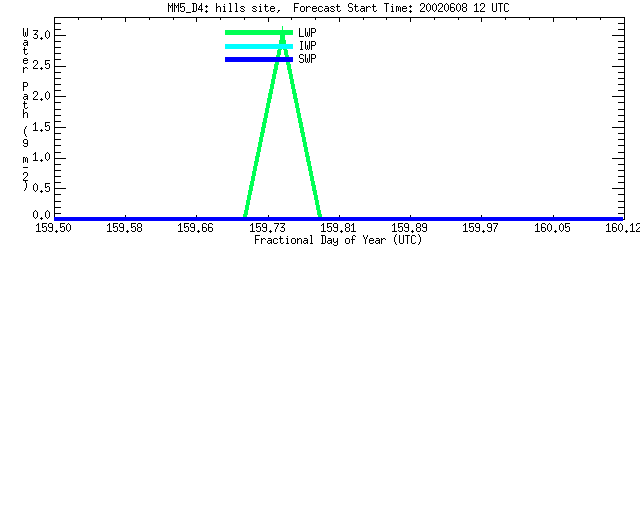Viewport: 640px width, 512px height.
Task: Click the y-axis tick label 3.0
Action: 42,35
